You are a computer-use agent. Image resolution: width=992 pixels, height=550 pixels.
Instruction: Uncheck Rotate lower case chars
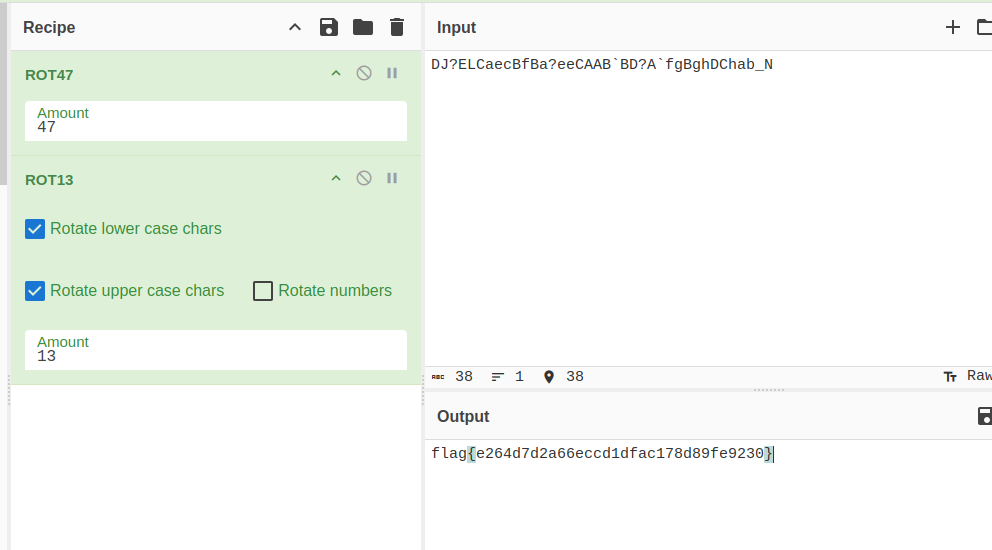(x=35, y=229)
